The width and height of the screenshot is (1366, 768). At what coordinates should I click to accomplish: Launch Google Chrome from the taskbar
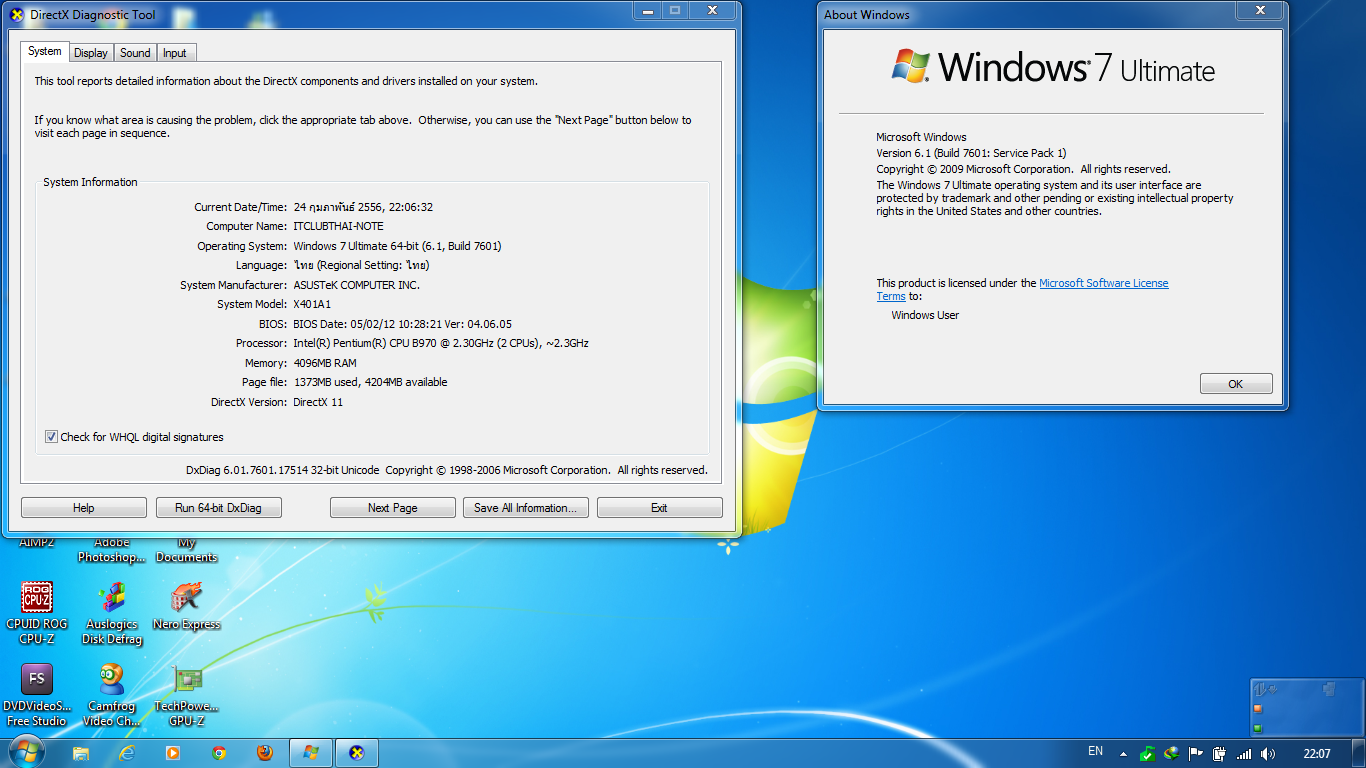pyautogui.click(x=219, y=753)
